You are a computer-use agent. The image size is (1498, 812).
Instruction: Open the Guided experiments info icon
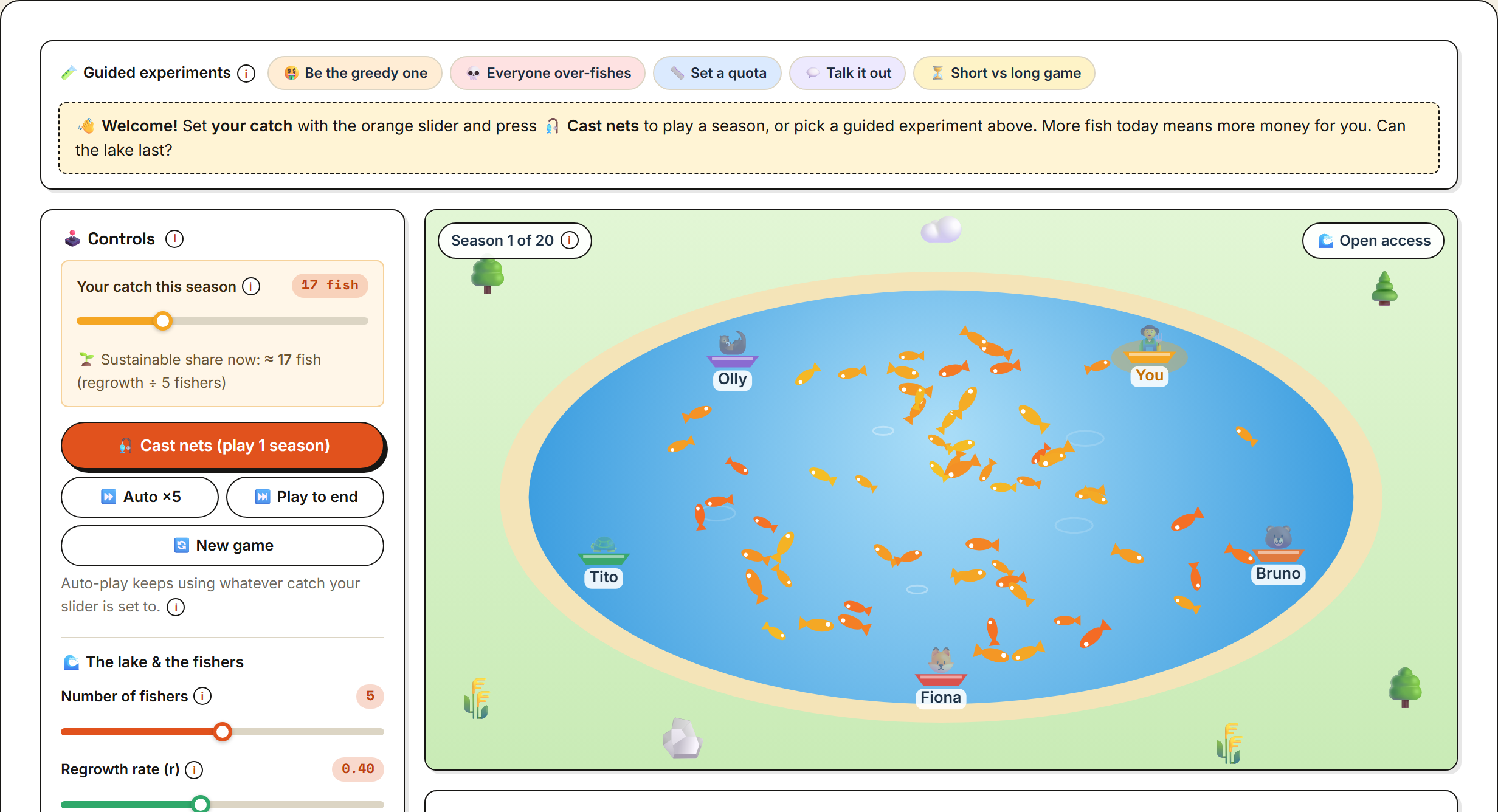[246, 74]
